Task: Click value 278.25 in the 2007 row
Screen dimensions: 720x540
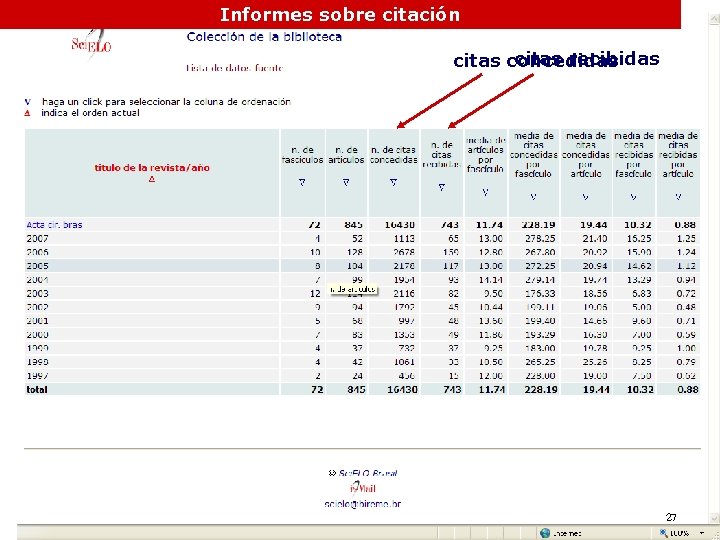Action: click(540, 239)
